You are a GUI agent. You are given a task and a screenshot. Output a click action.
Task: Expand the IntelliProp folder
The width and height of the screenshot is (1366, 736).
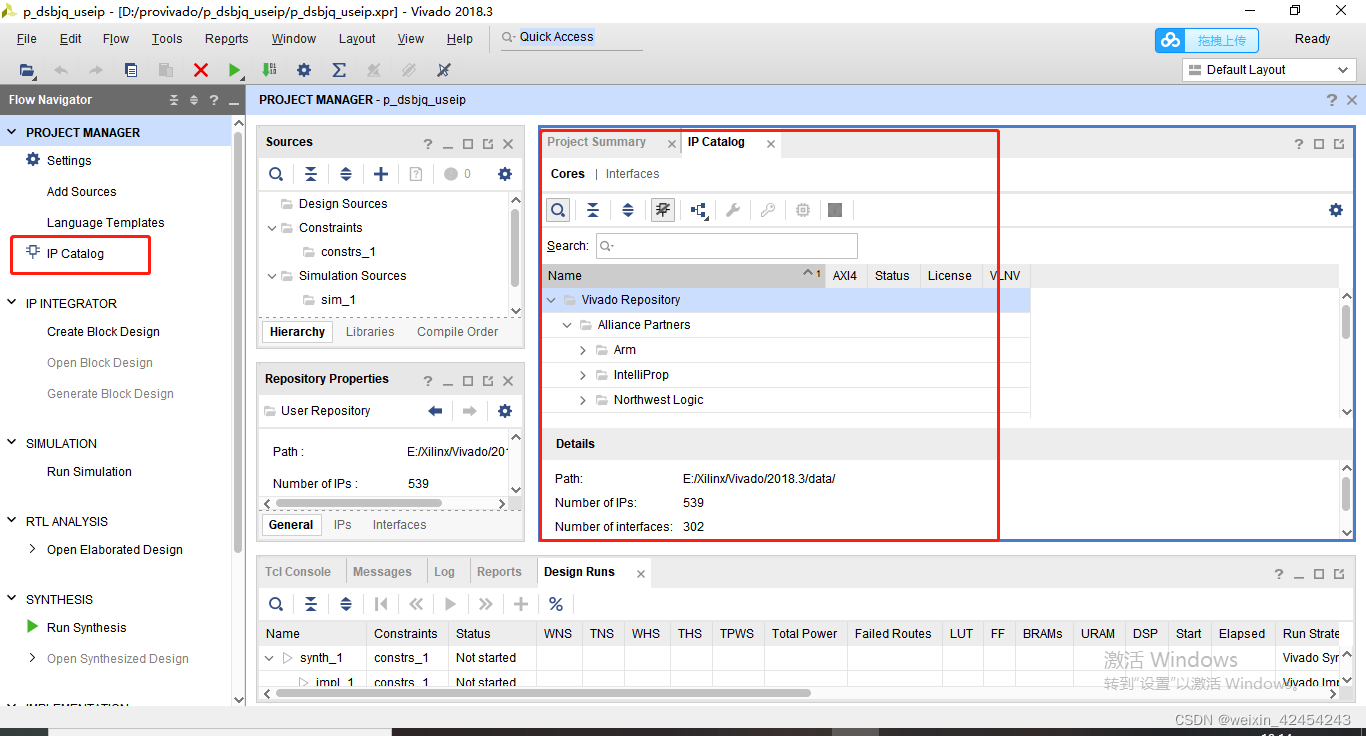point(583,375)
